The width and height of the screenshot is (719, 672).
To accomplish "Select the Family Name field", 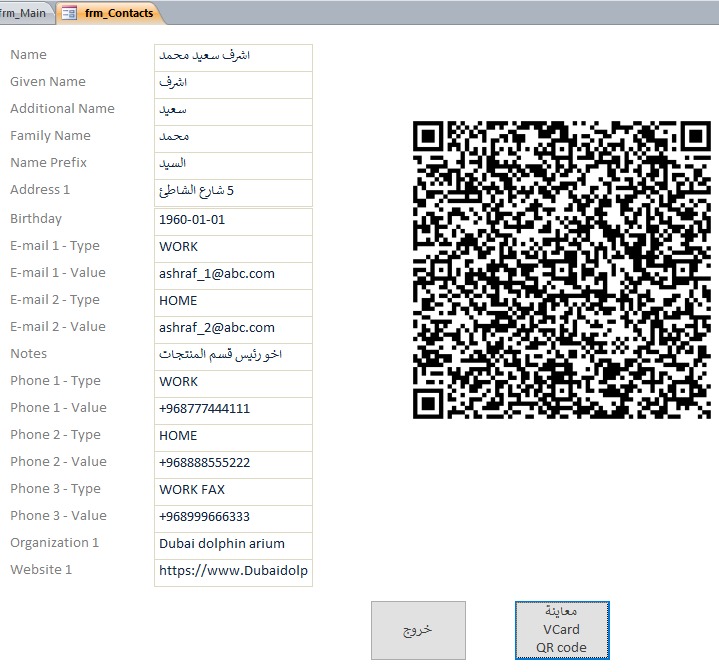I will point(233,139).
